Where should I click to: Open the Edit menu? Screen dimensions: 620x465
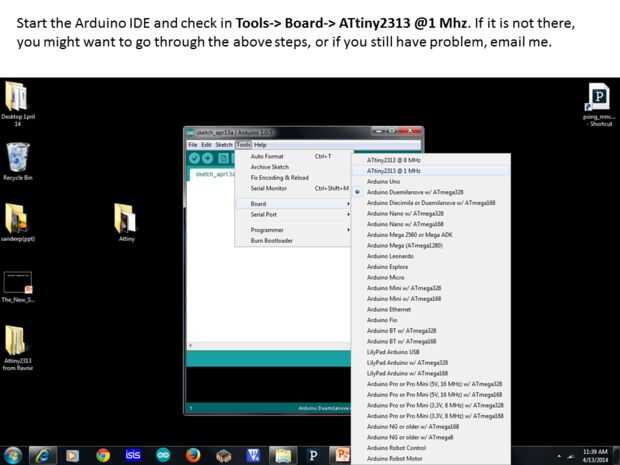[206, 145]
